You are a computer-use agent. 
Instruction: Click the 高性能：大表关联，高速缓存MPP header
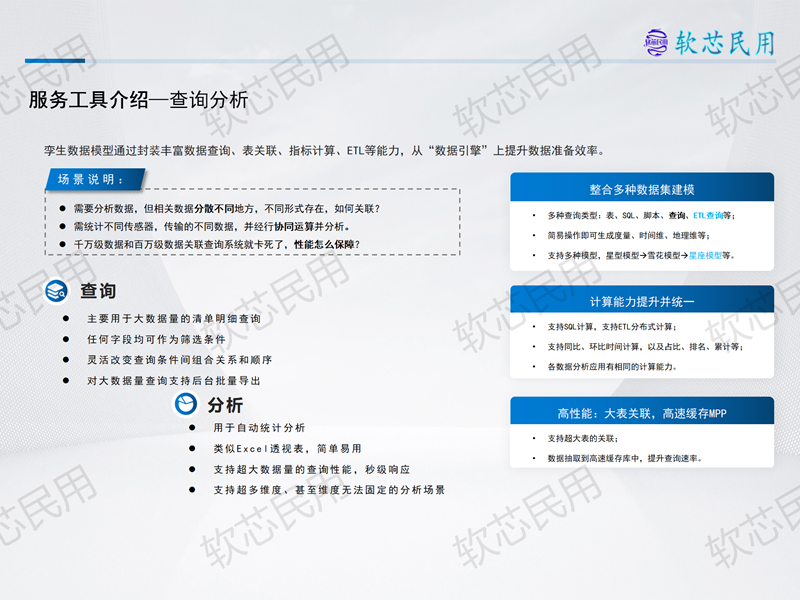[x=642, y=411]
